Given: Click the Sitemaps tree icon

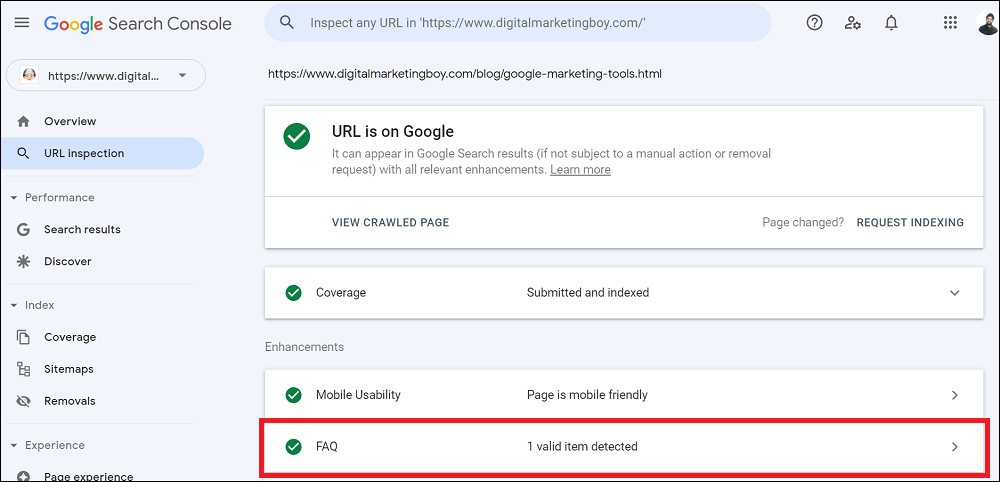Looking at the screenshot, I should [23, 369].
